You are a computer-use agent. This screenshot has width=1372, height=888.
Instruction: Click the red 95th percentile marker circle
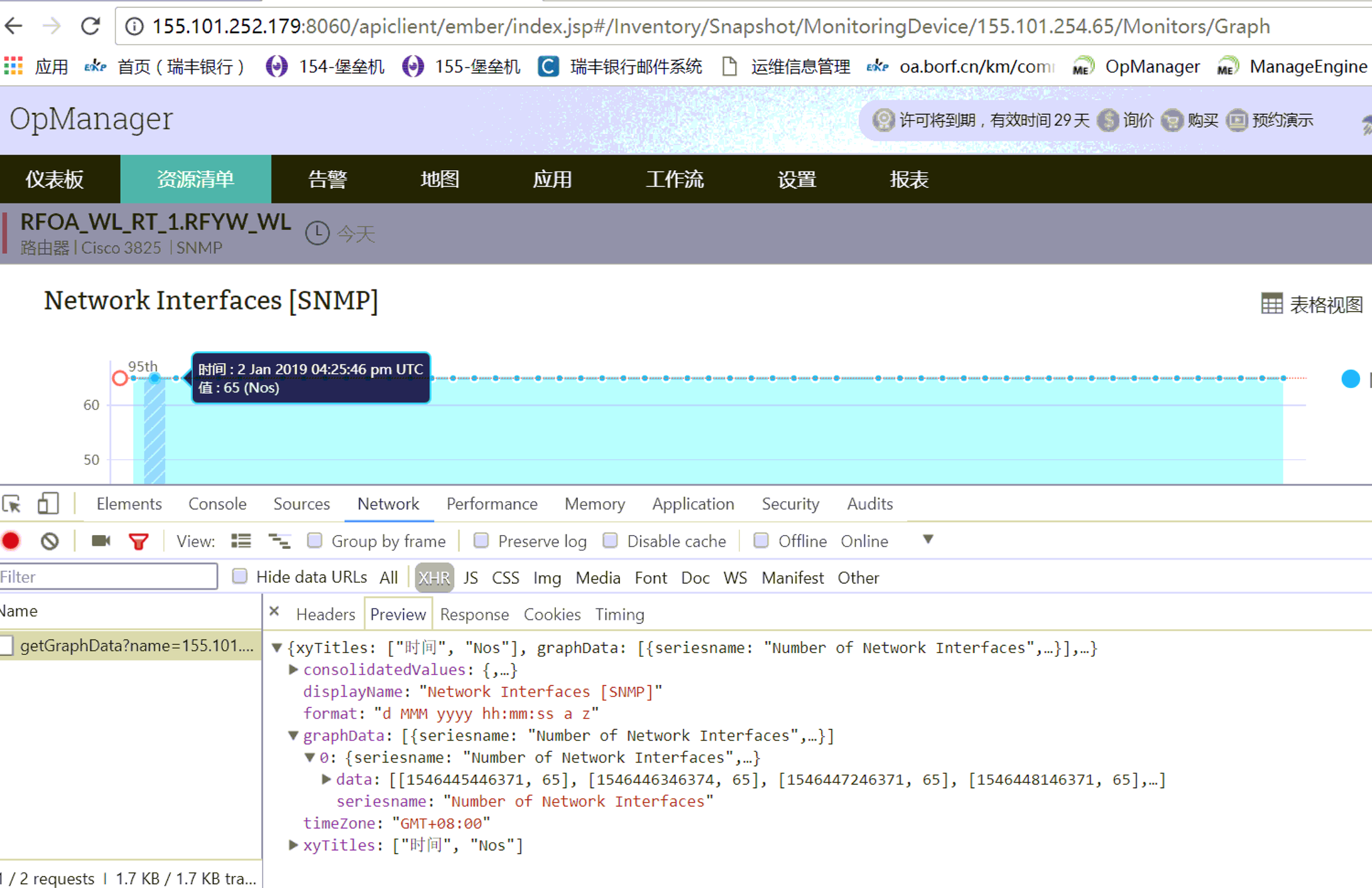coord(119,378)
